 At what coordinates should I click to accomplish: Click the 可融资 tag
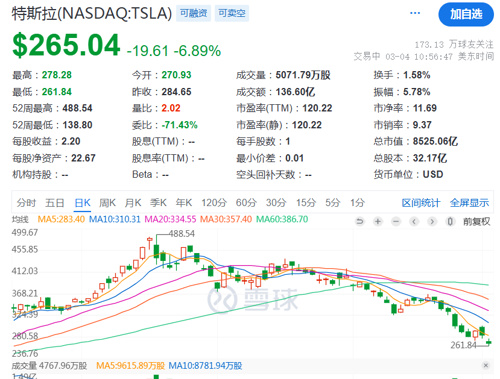(193, 13)
